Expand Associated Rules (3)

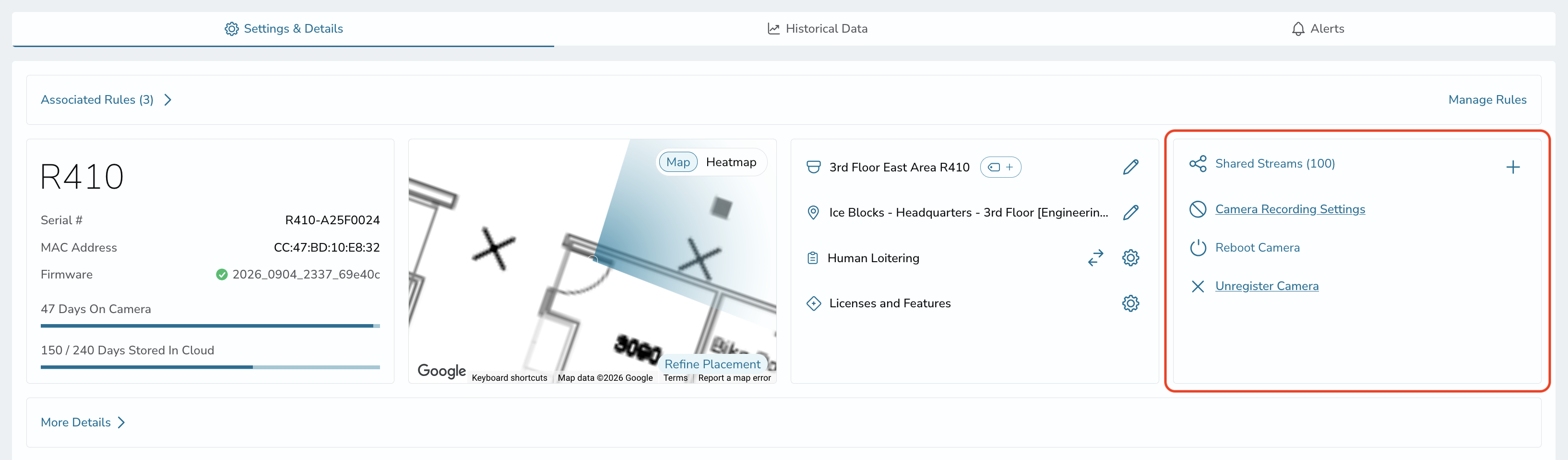point(107,100)
